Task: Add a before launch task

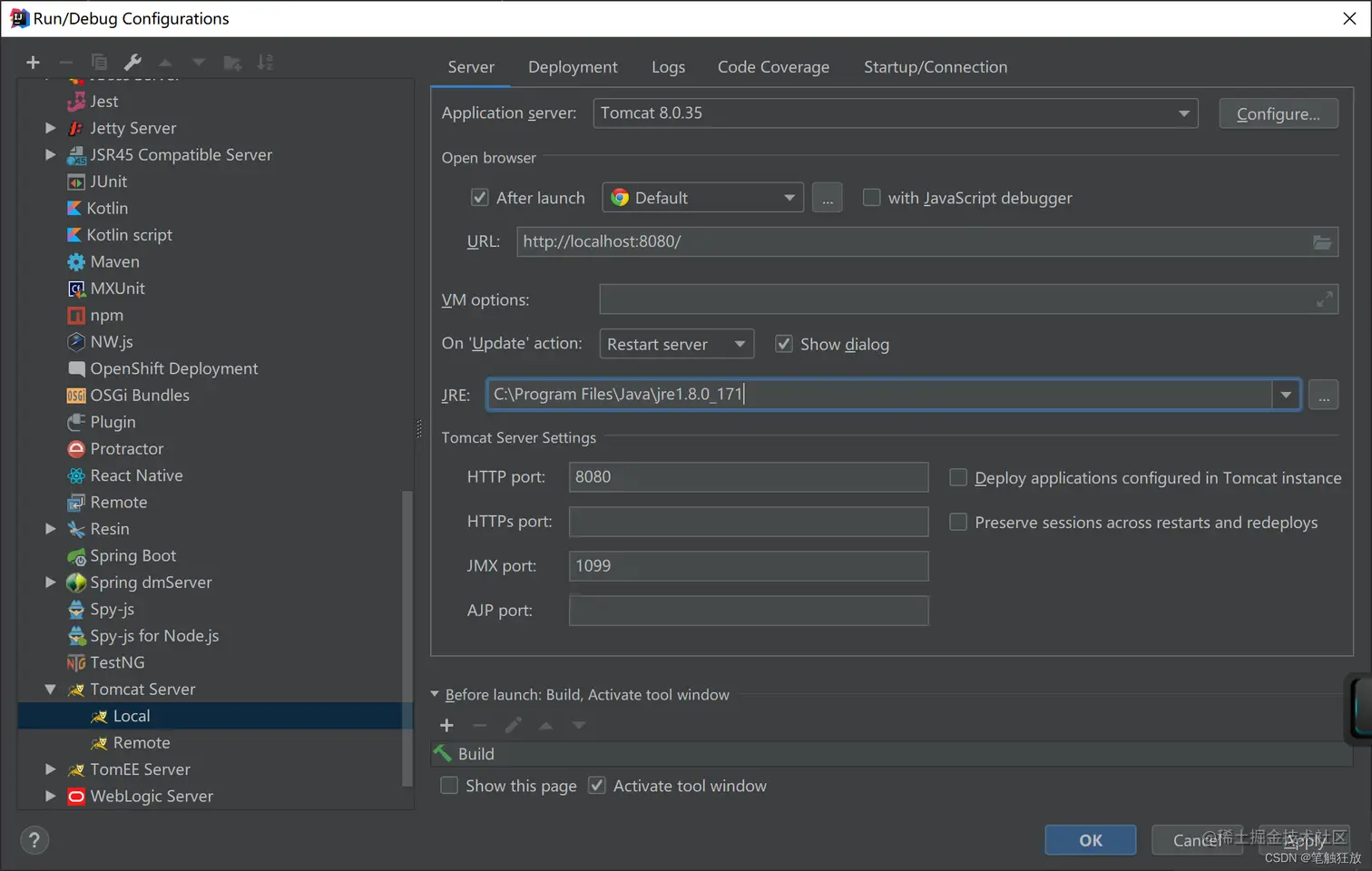Action: tap(446, 725)
